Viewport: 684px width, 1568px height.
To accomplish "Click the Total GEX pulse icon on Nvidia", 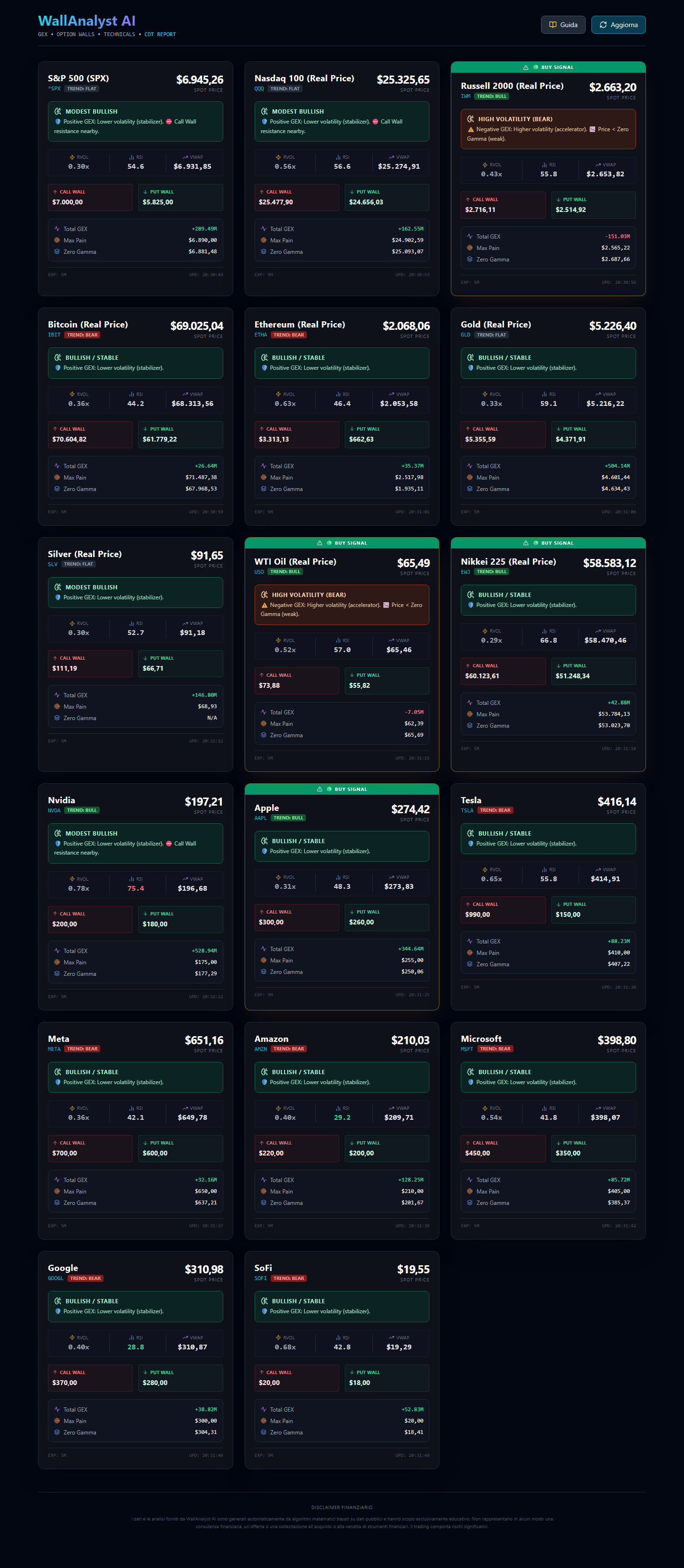I will [57, 951].
